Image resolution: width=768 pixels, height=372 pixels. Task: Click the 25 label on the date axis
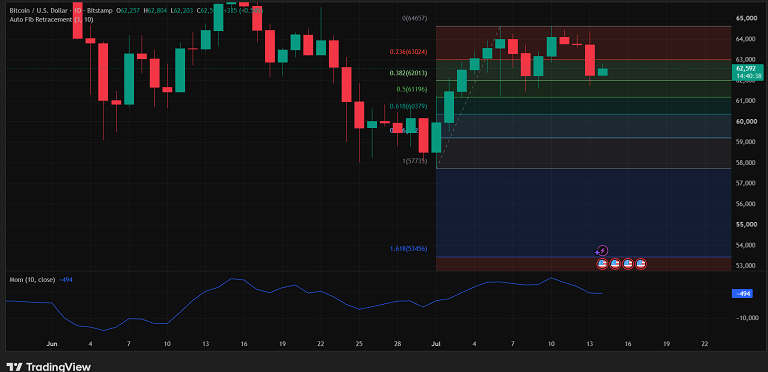click(359, 344)
